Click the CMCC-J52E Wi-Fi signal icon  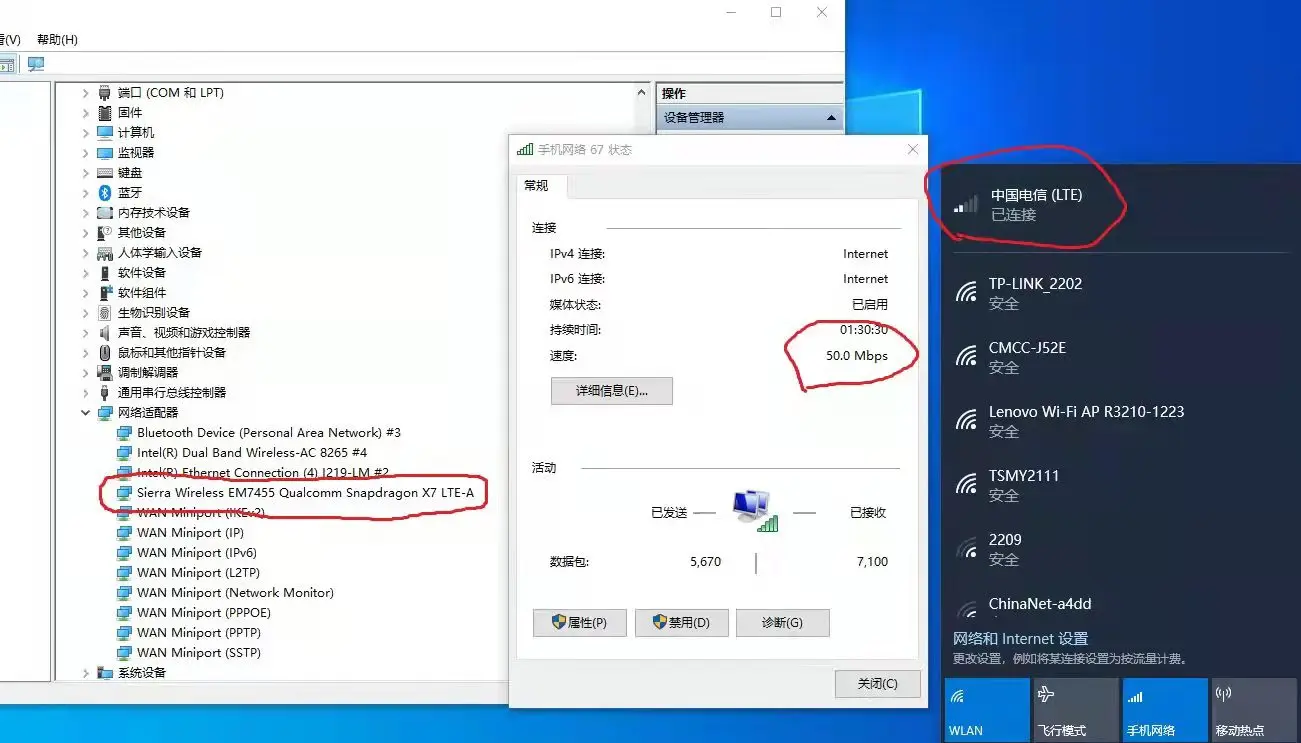tap(966, 356)
